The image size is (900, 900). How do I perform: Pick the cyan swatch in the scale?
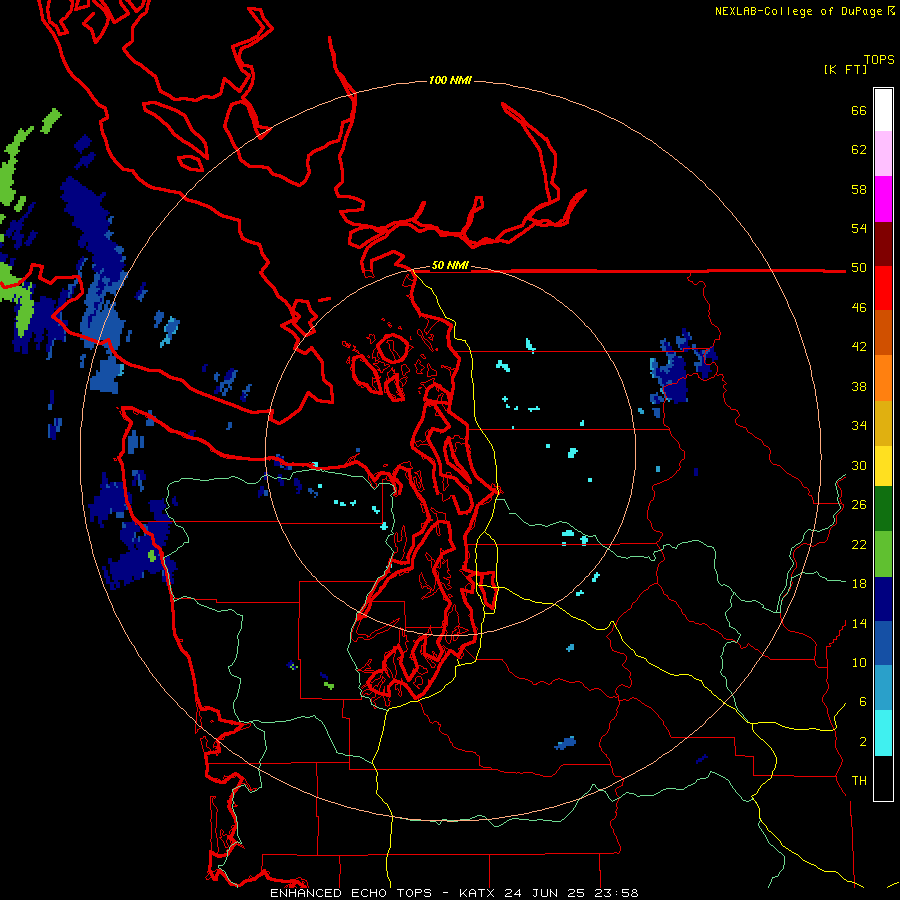(x=883, y=733)
